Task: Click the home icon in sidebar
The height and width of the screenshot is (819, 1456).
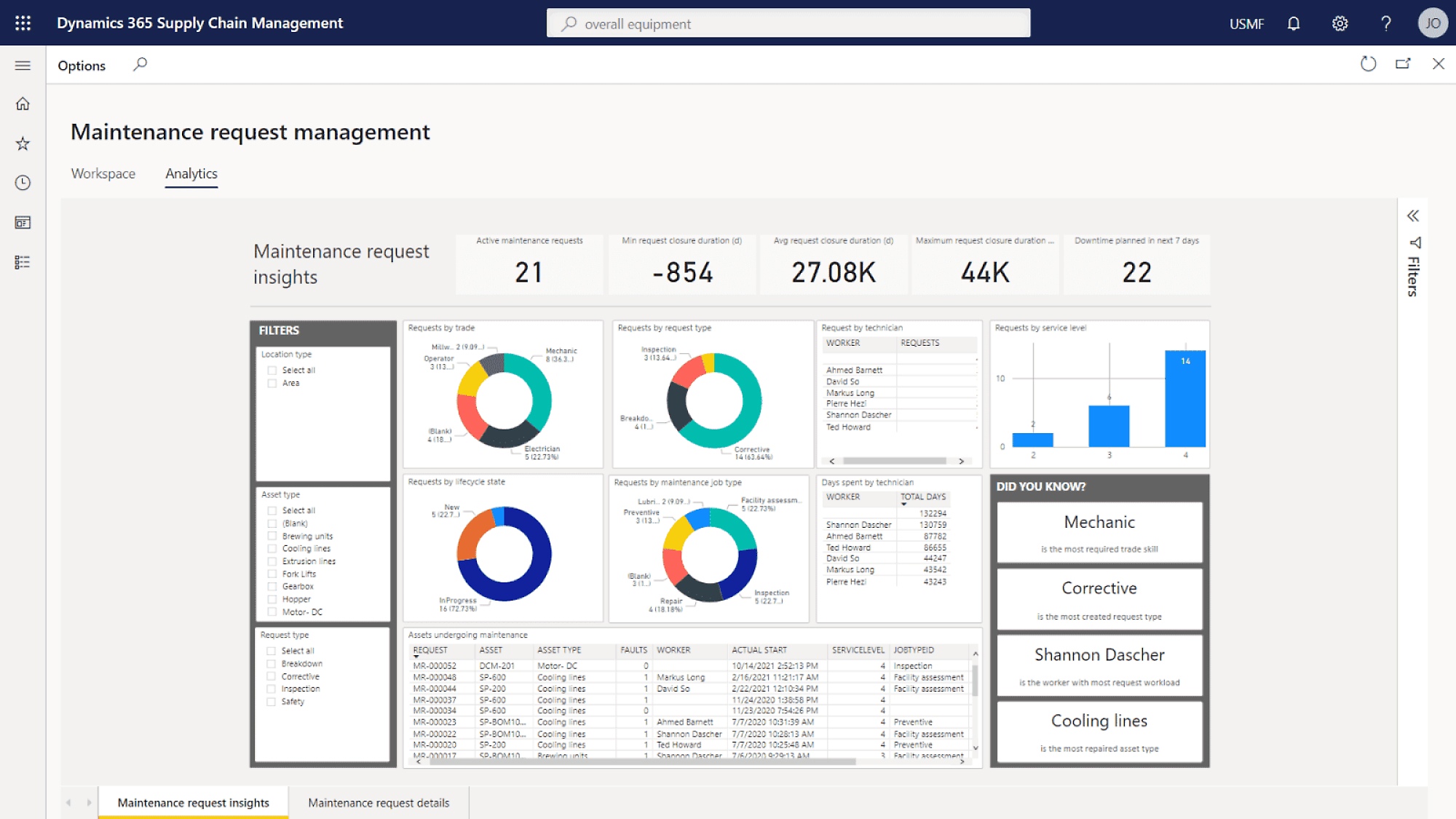Action: (22, 104)
